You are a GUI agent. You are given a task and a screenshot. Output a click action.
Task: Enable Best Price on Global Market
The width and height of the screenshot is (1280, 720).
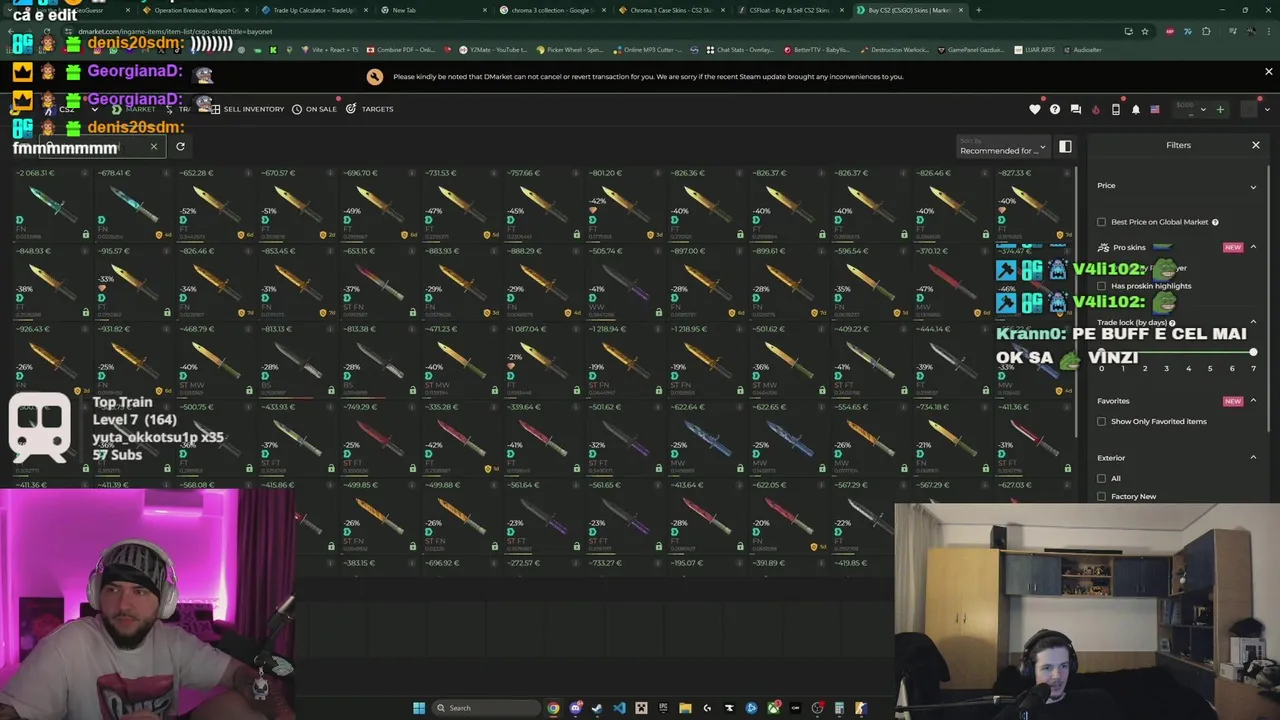click(1102, 222)
